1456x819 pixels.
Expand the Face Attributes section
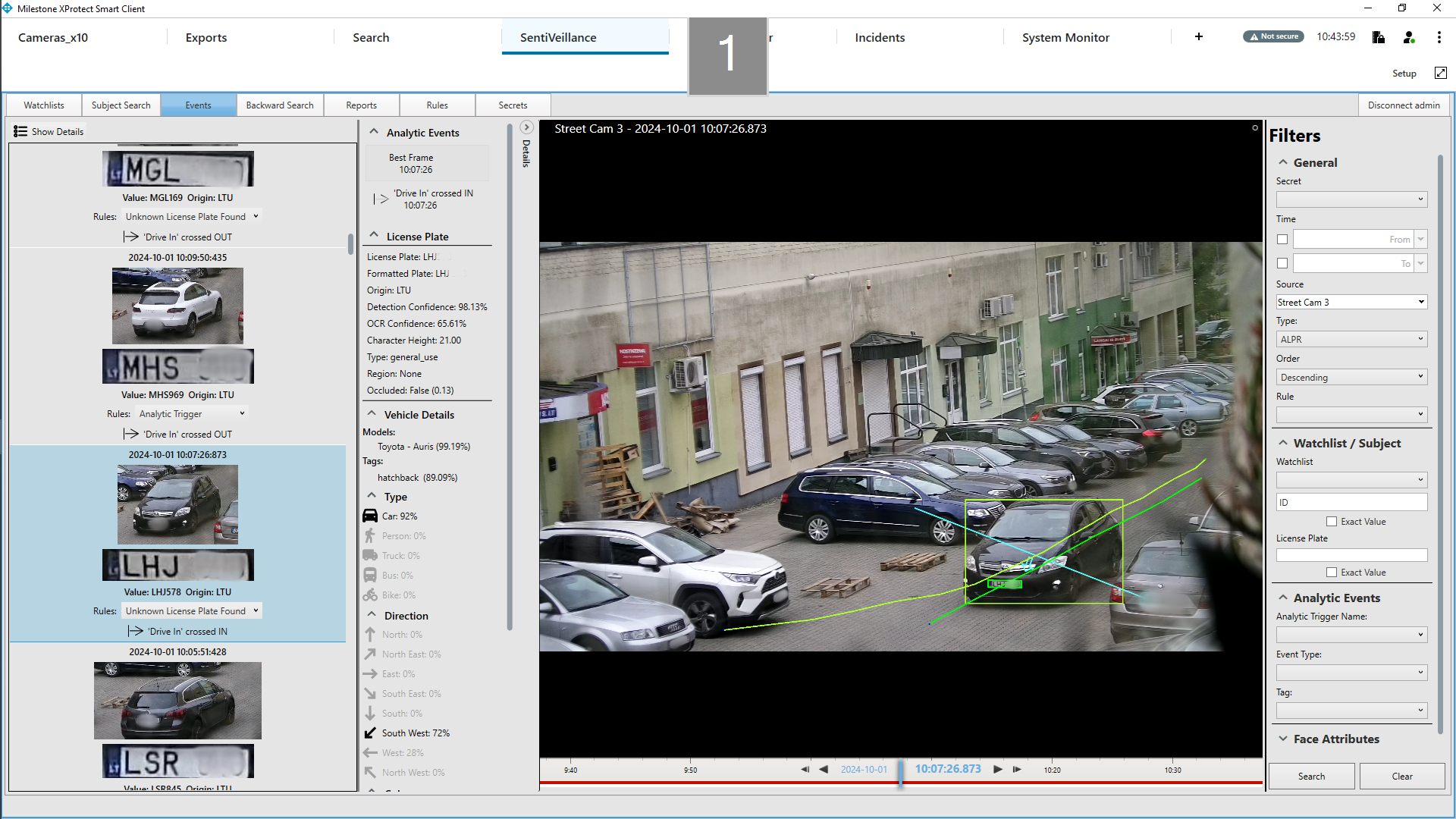(x=1283, y=739)
